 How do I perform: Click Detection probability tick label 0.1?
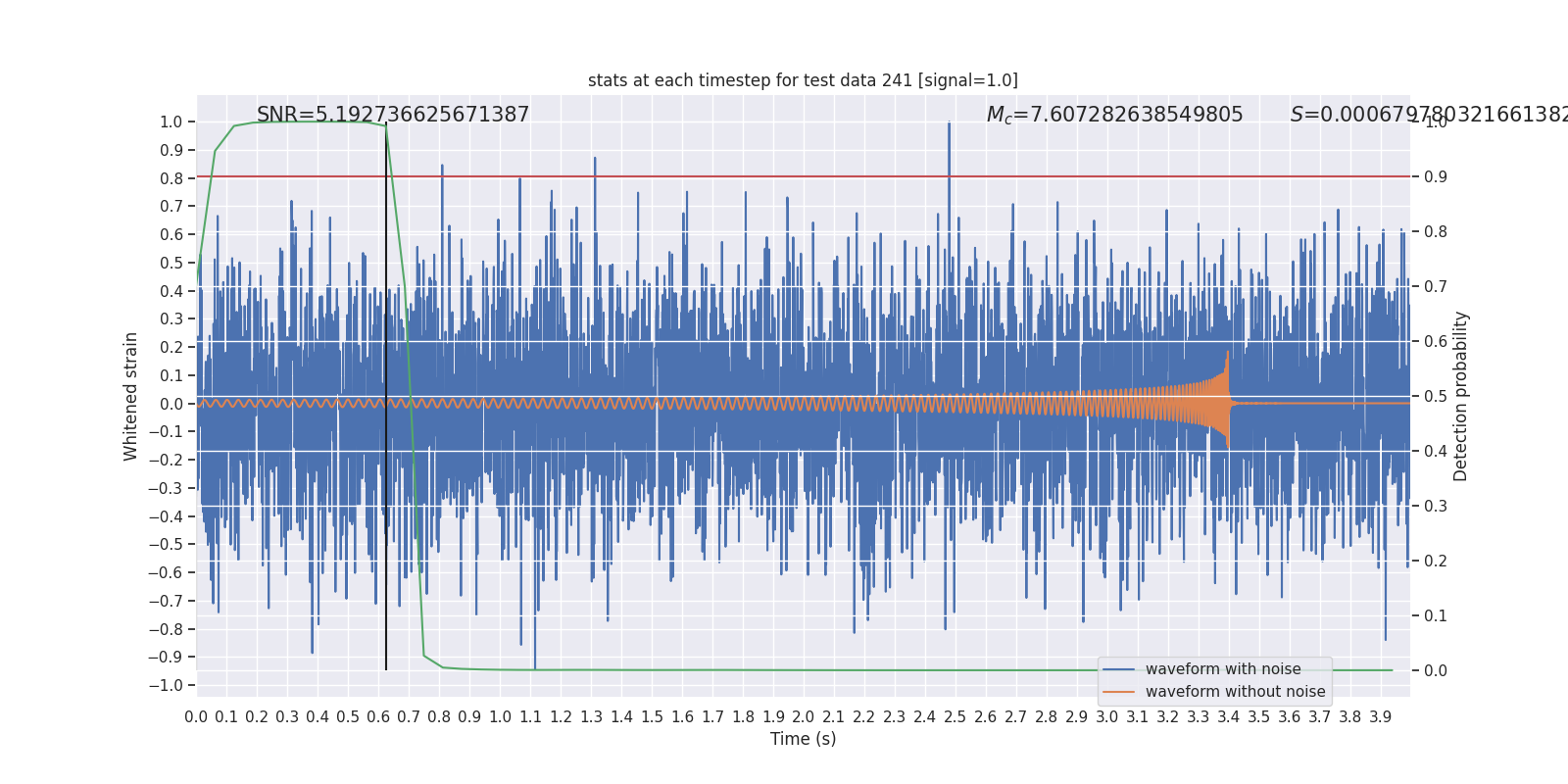(x=1436, y=616)
